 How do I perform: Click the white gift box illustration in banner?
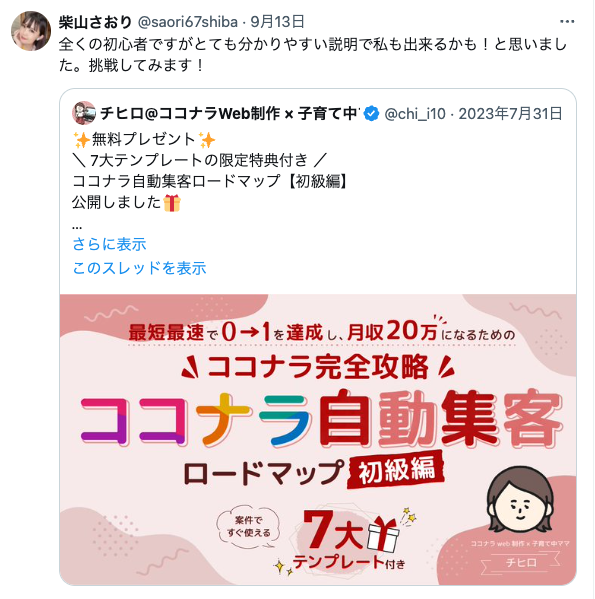383,534
